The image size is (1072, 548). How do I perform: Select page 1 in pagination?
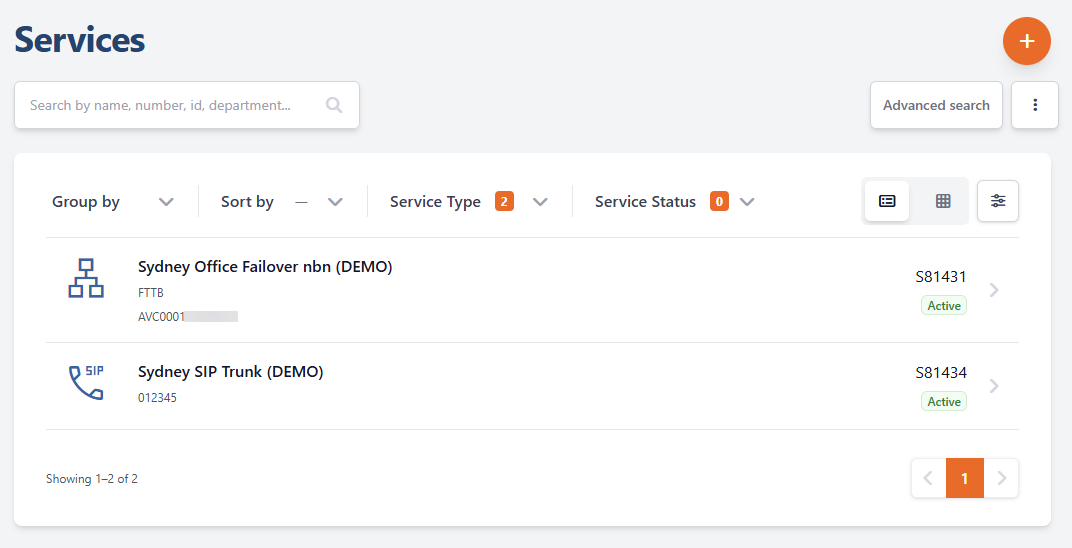pos(965,478)
